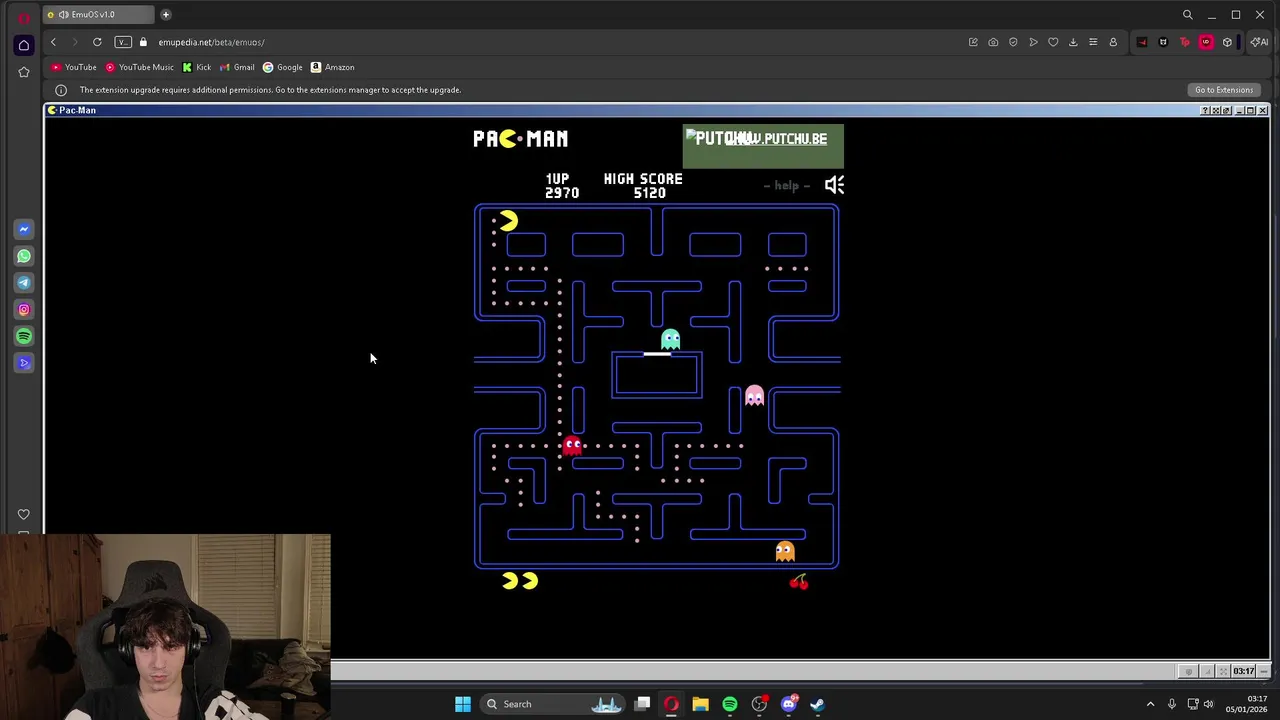Click the pink uBlock-style extension icon
Viewport: 1280px width, 720px height.
1206,42
